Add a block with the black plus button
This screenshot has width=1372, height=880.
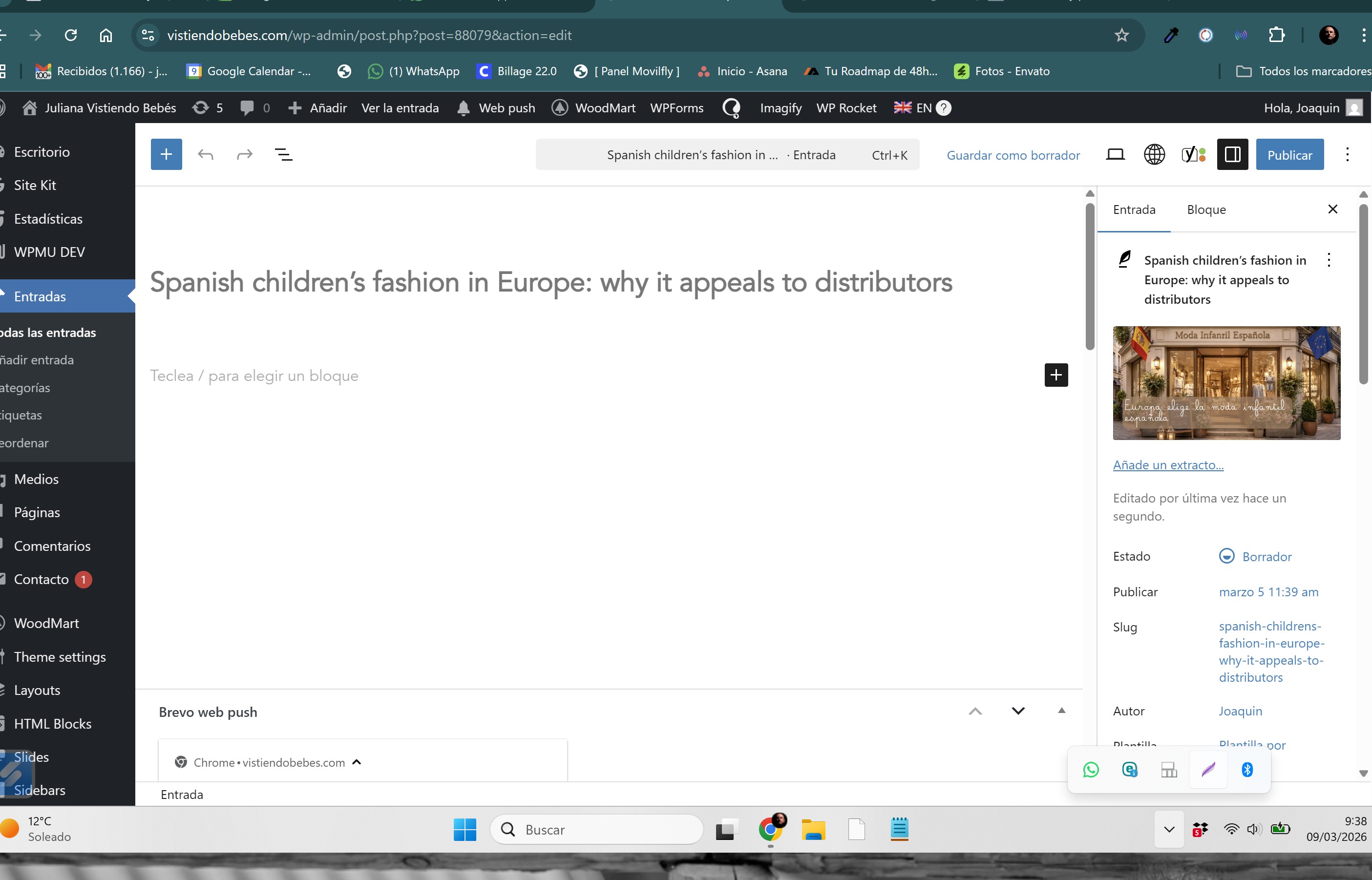(x=1056, y=375)
